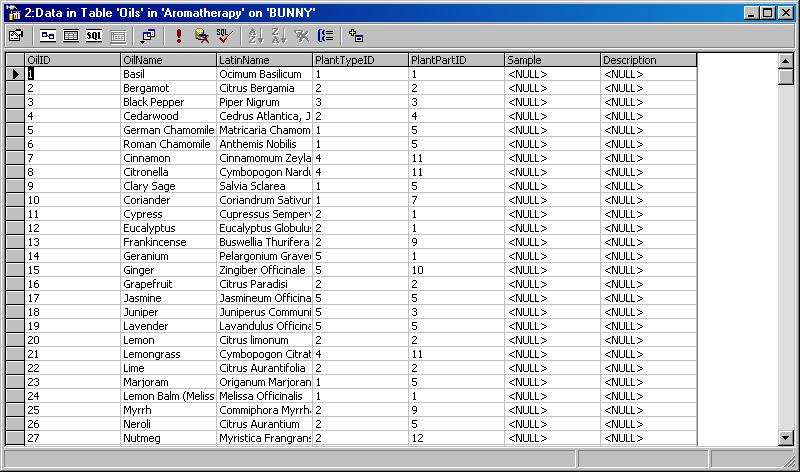
Task: Click the Add table icon
Action: [356, 35]
